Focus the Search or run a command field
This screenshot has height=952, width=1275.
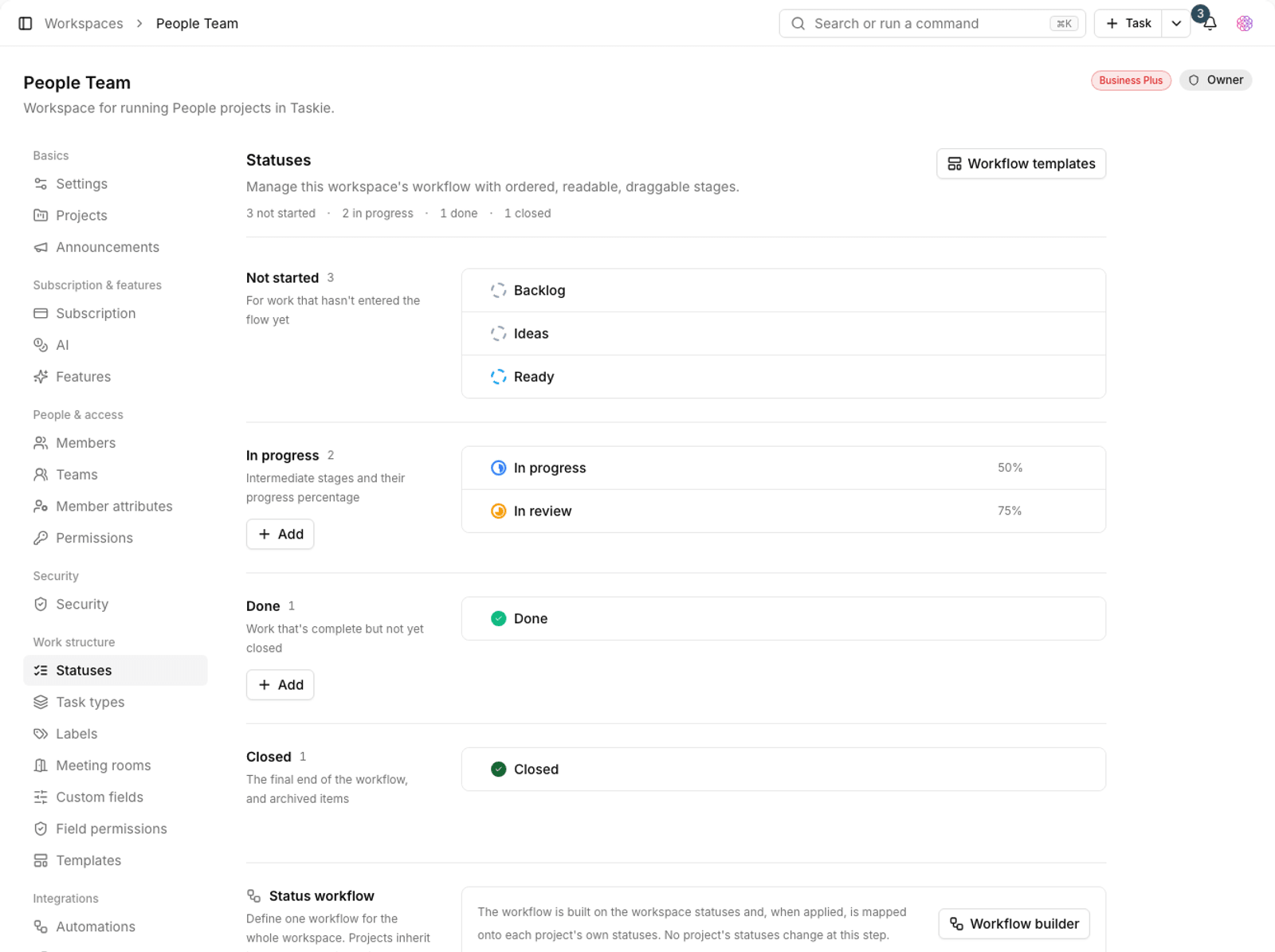pos(932,23)
